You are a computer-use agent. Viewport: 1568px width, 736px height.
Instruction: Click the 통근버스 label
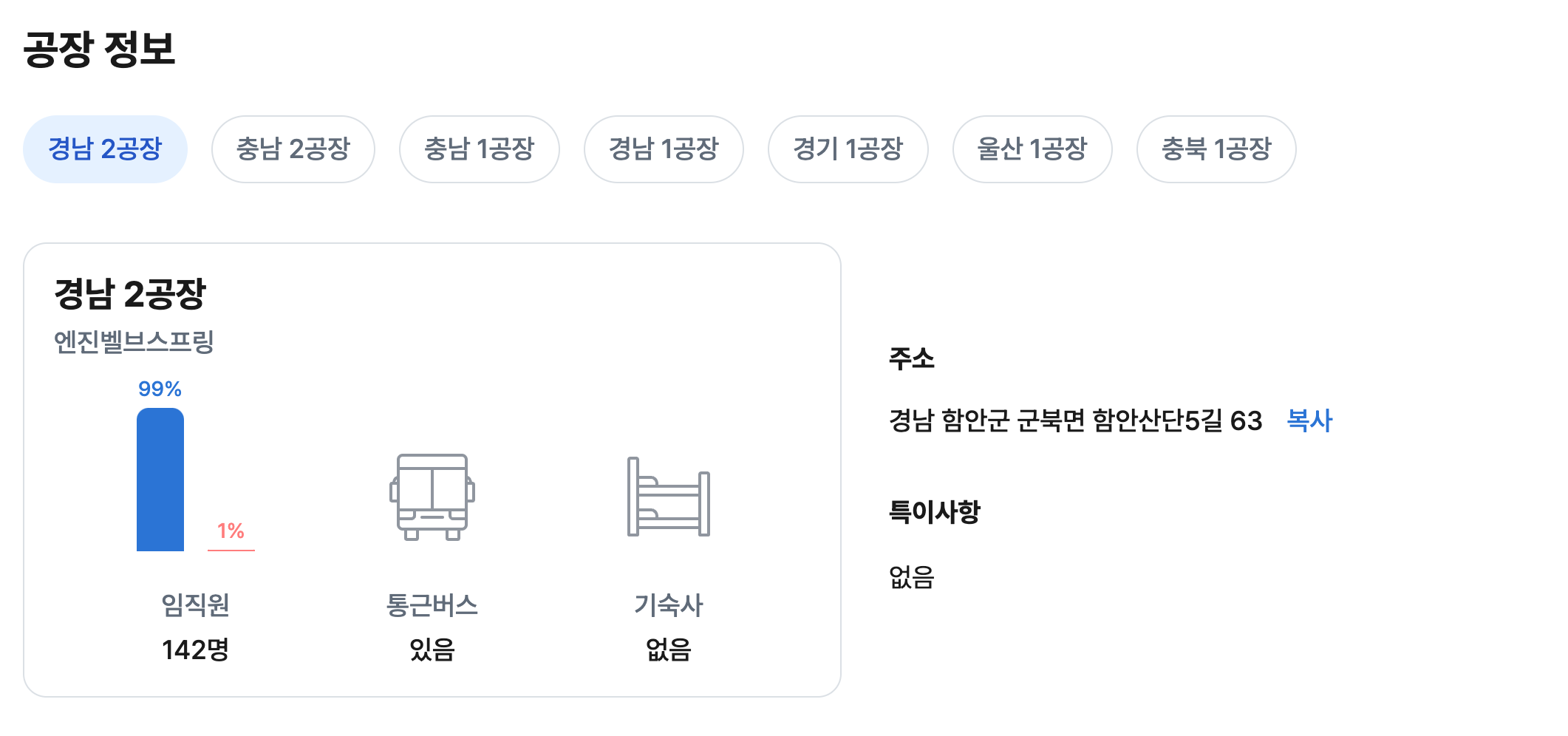(x=432, y=605)
